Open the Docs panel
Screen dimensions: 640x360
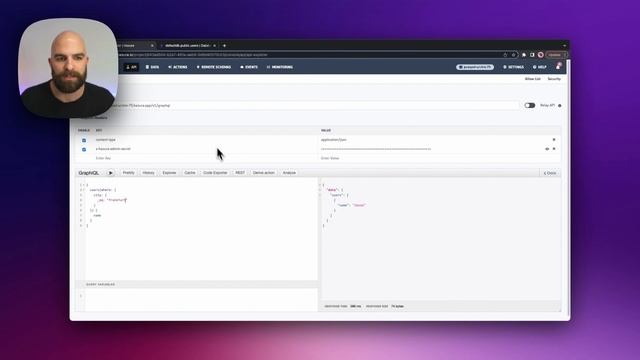(x=550, y=173)
